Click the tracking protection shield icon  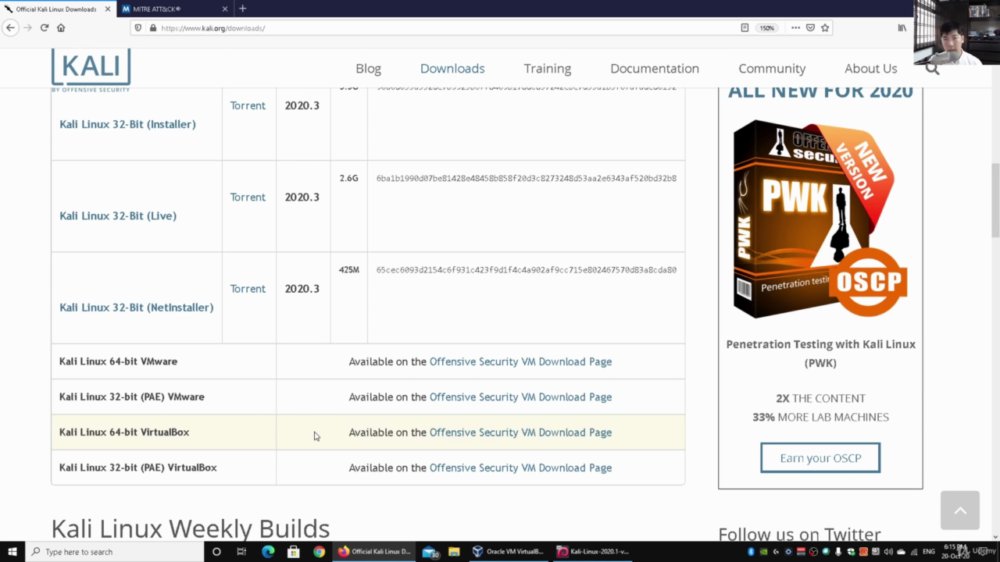click(x=138, y=28)
